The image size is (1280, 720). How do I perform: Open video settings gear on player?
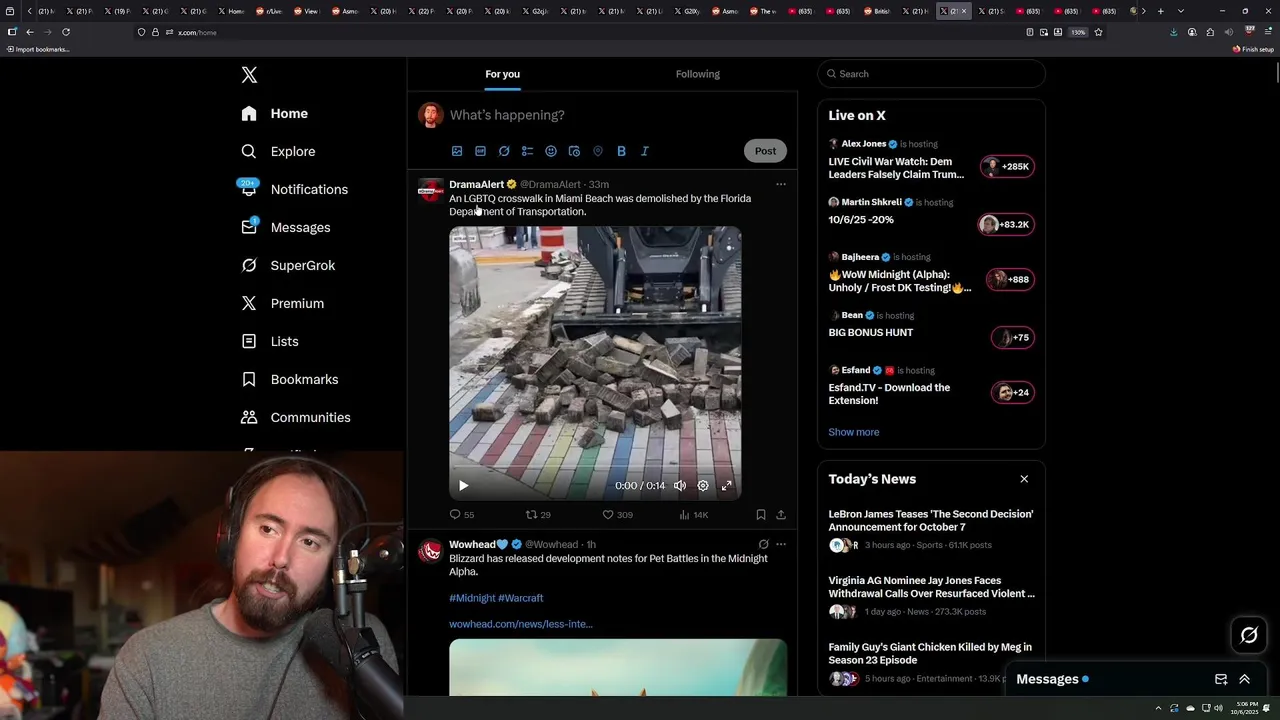pyautogui.click(x=703, y=486)
